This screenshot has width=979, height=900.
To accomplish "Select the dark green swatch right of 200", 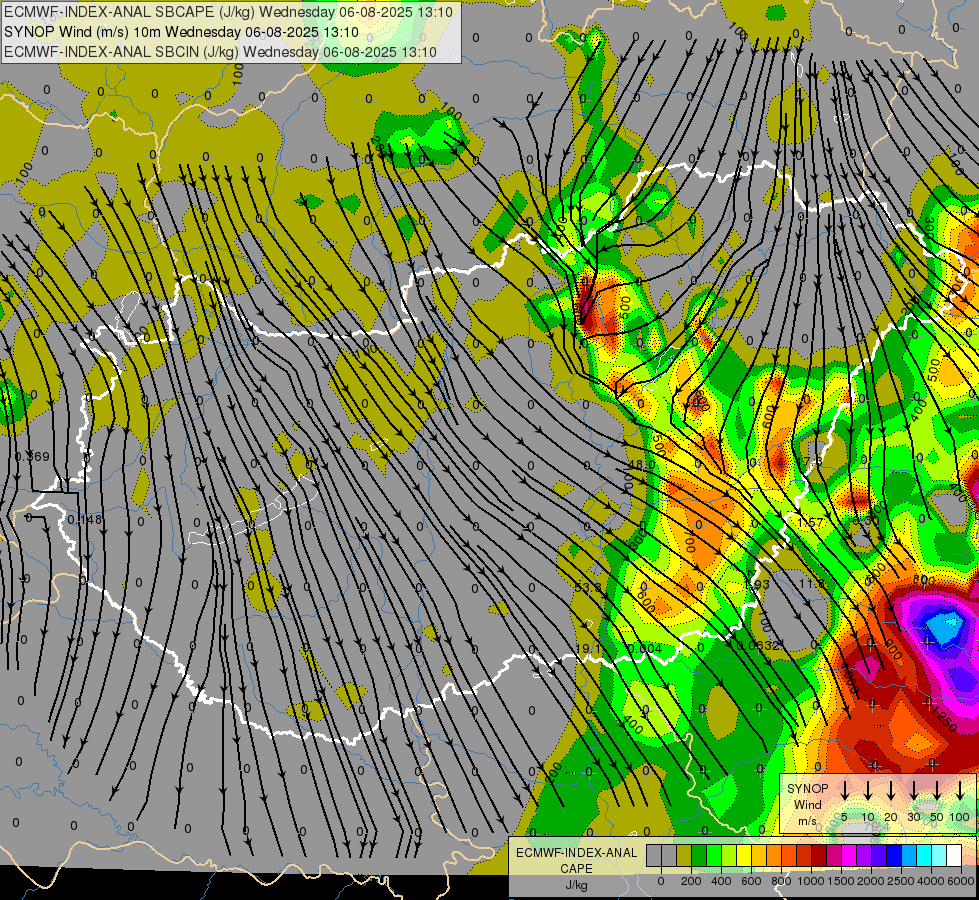I will coord(699,856).
